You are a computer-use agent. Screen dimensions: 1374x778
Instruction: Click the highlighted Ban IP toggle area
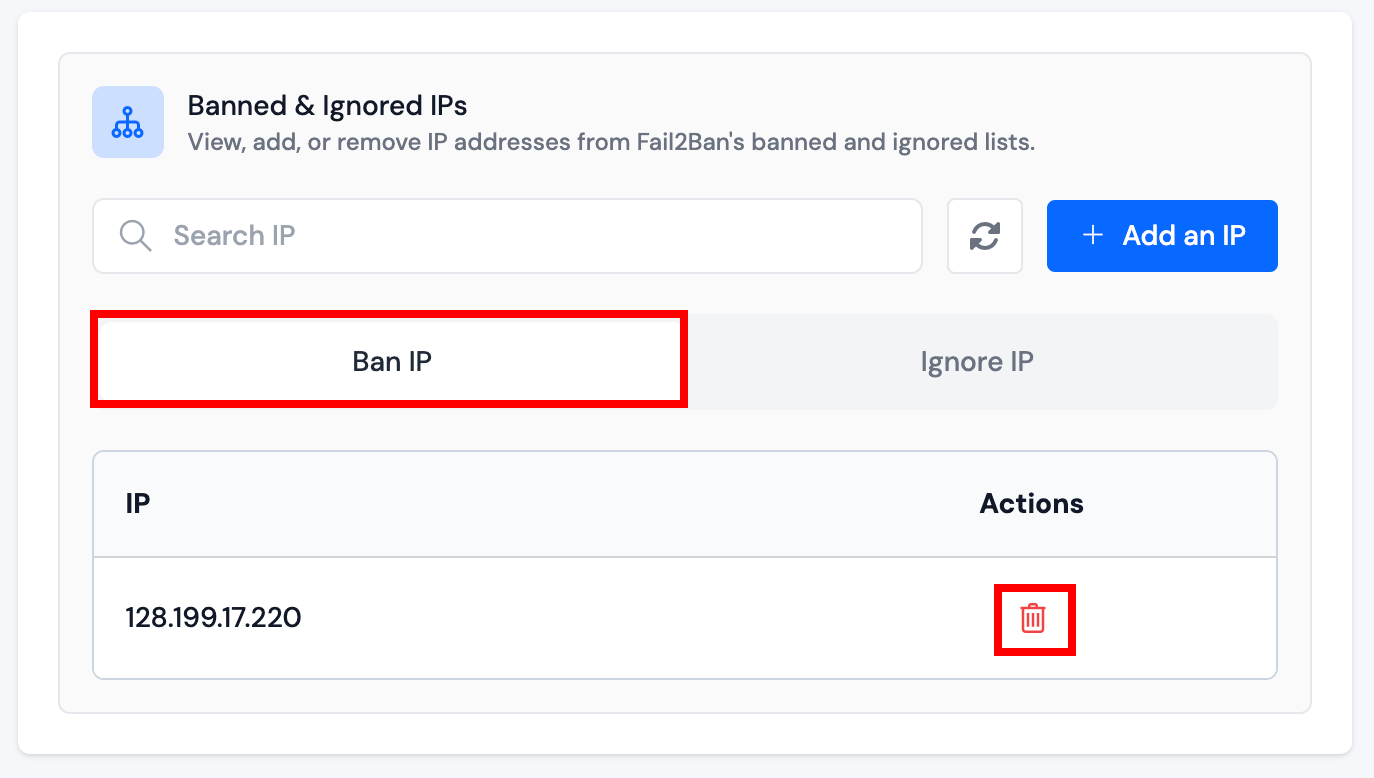click(x=390, y=361)
